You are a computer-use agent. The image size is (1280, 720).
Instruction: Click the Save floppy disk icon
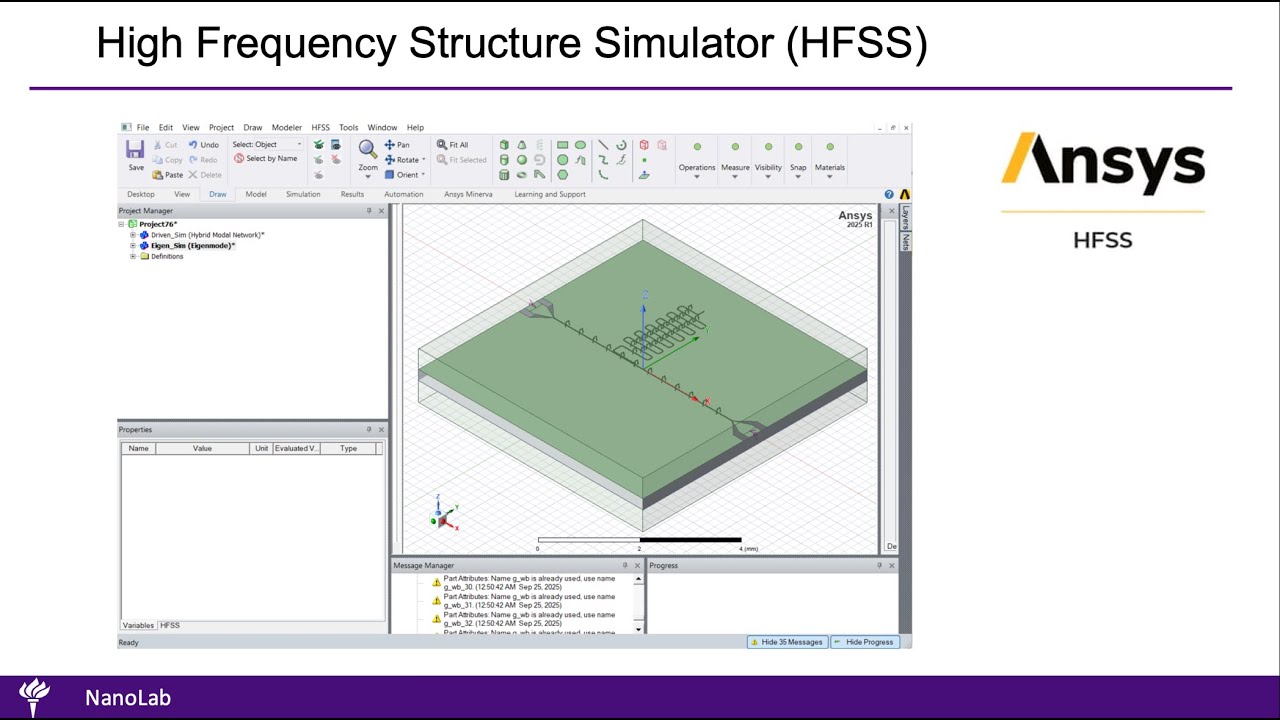pyautogui.click(x=135, y=150)
